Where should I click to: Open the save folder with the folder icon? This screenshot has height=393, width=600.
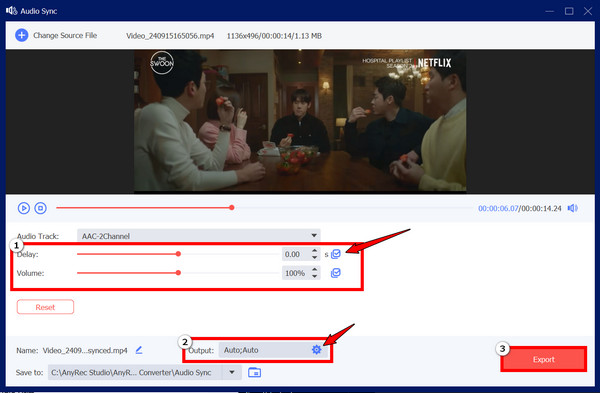[254, 372]
